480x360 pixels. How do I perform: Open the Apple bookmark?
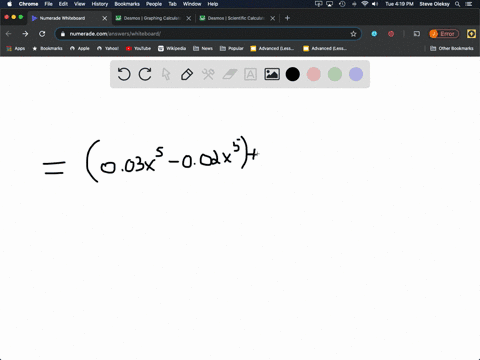pyautogui.click(x=80, y=48)
